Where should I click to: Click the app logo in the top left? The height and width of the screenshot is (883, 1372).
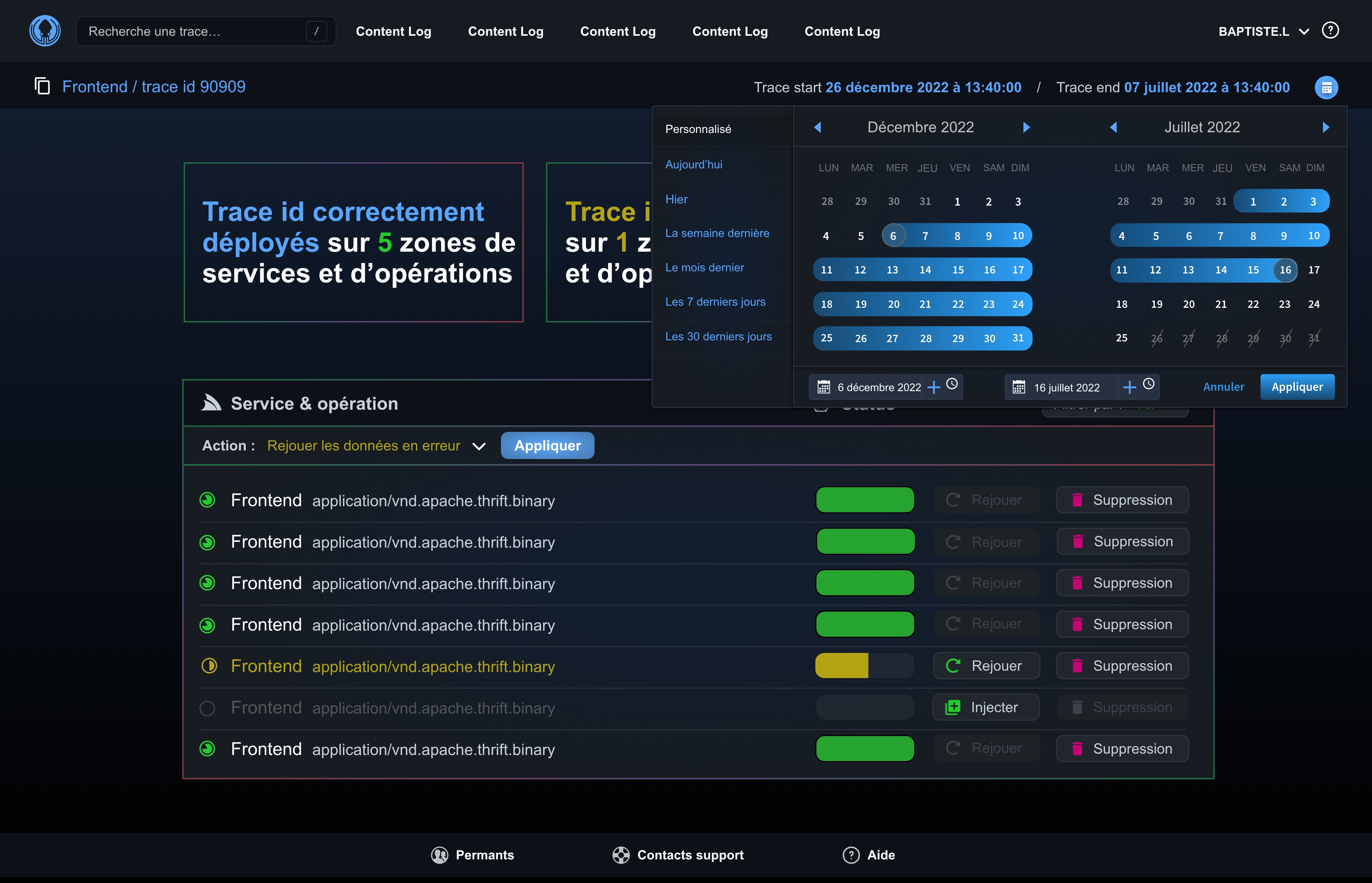(x=45, y=31)
